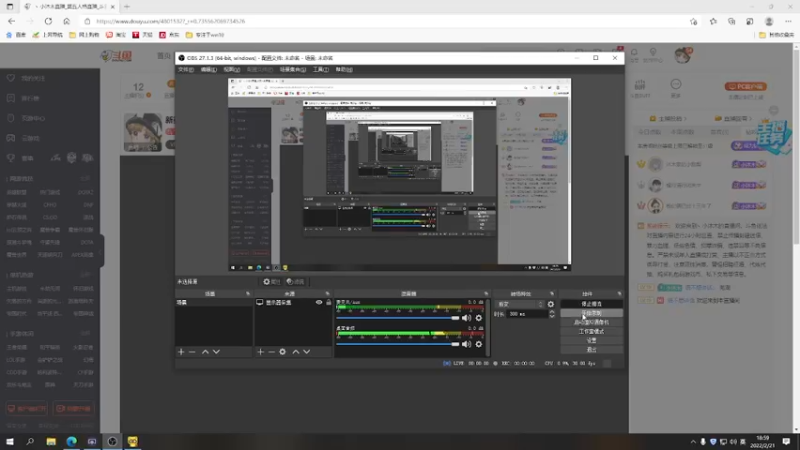Toggle lock on display capture source
The width and height of the screenshot is (800, 450).
(329, 303)
